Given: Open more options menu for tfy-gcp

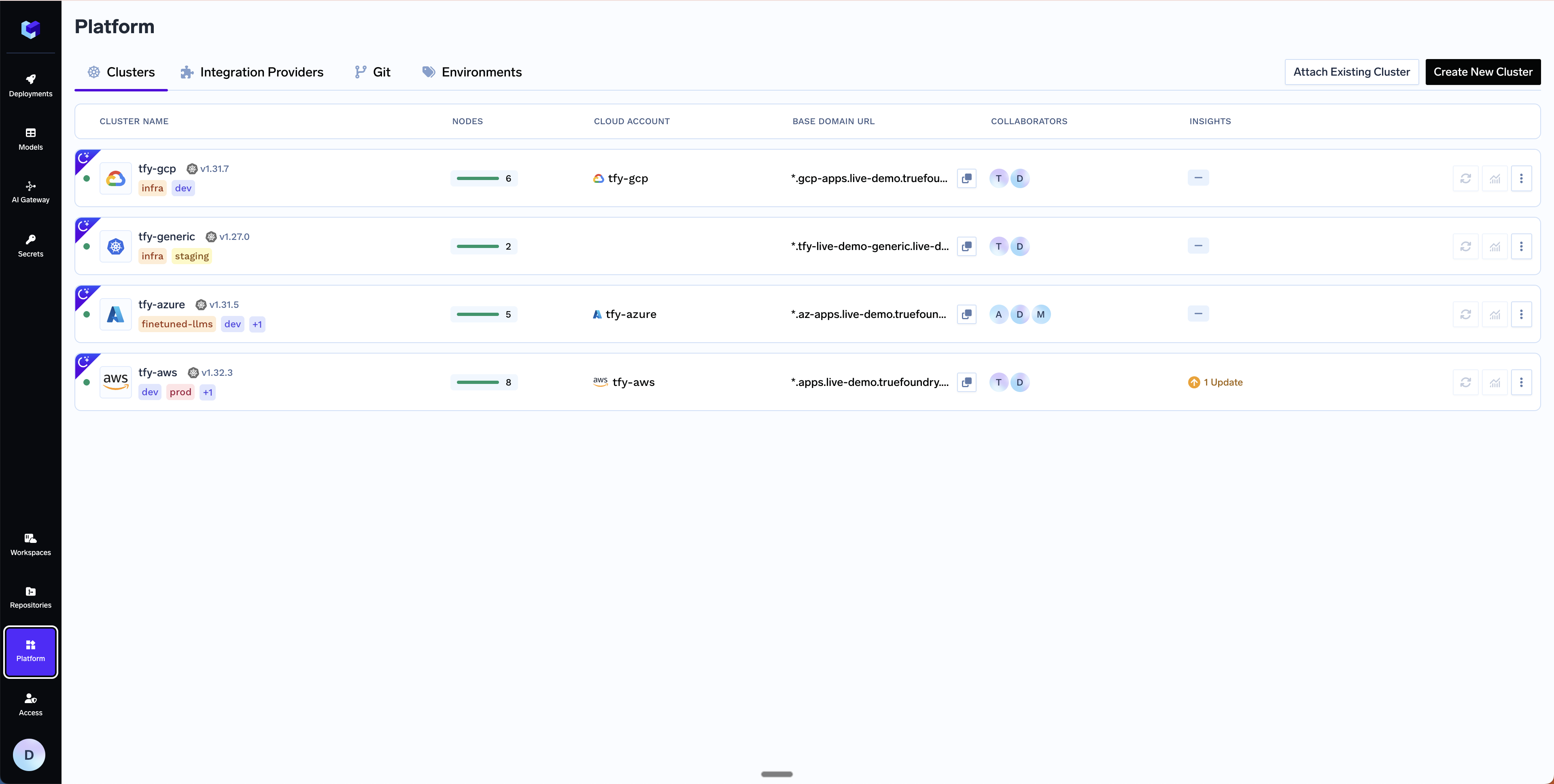Looking at the screenshot, I should coord(1521,178).
